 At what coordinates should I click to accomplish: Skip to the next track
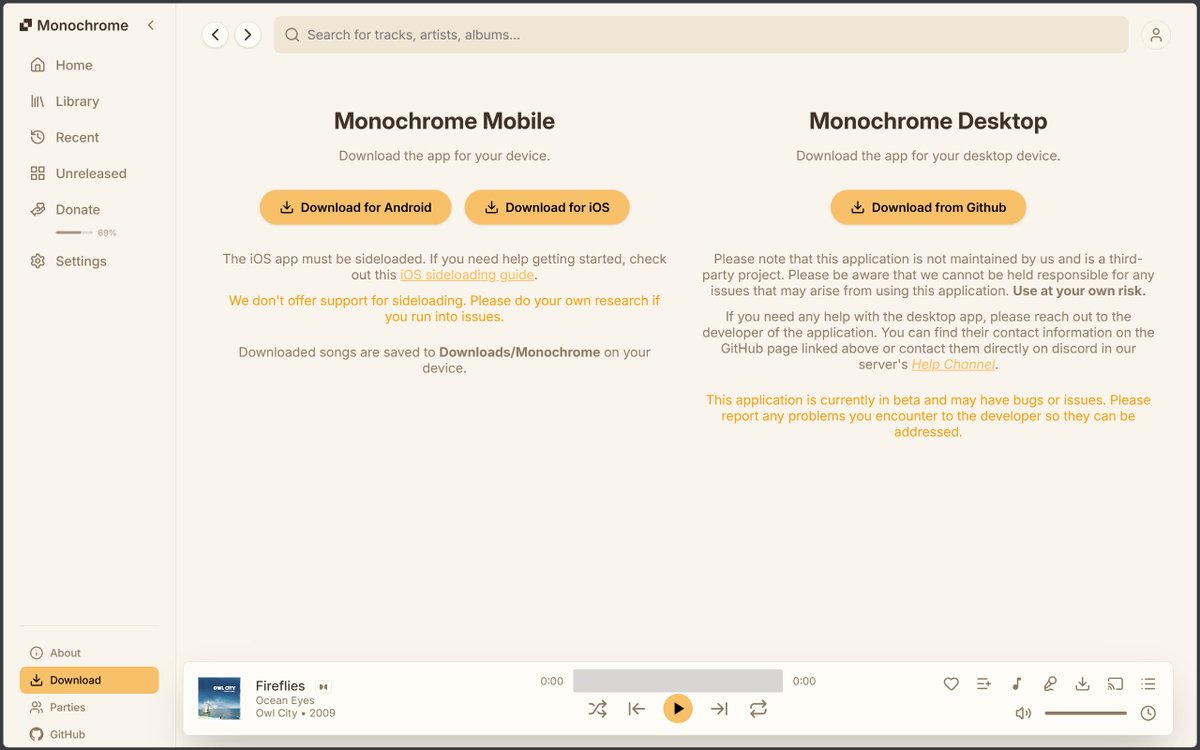719,709
